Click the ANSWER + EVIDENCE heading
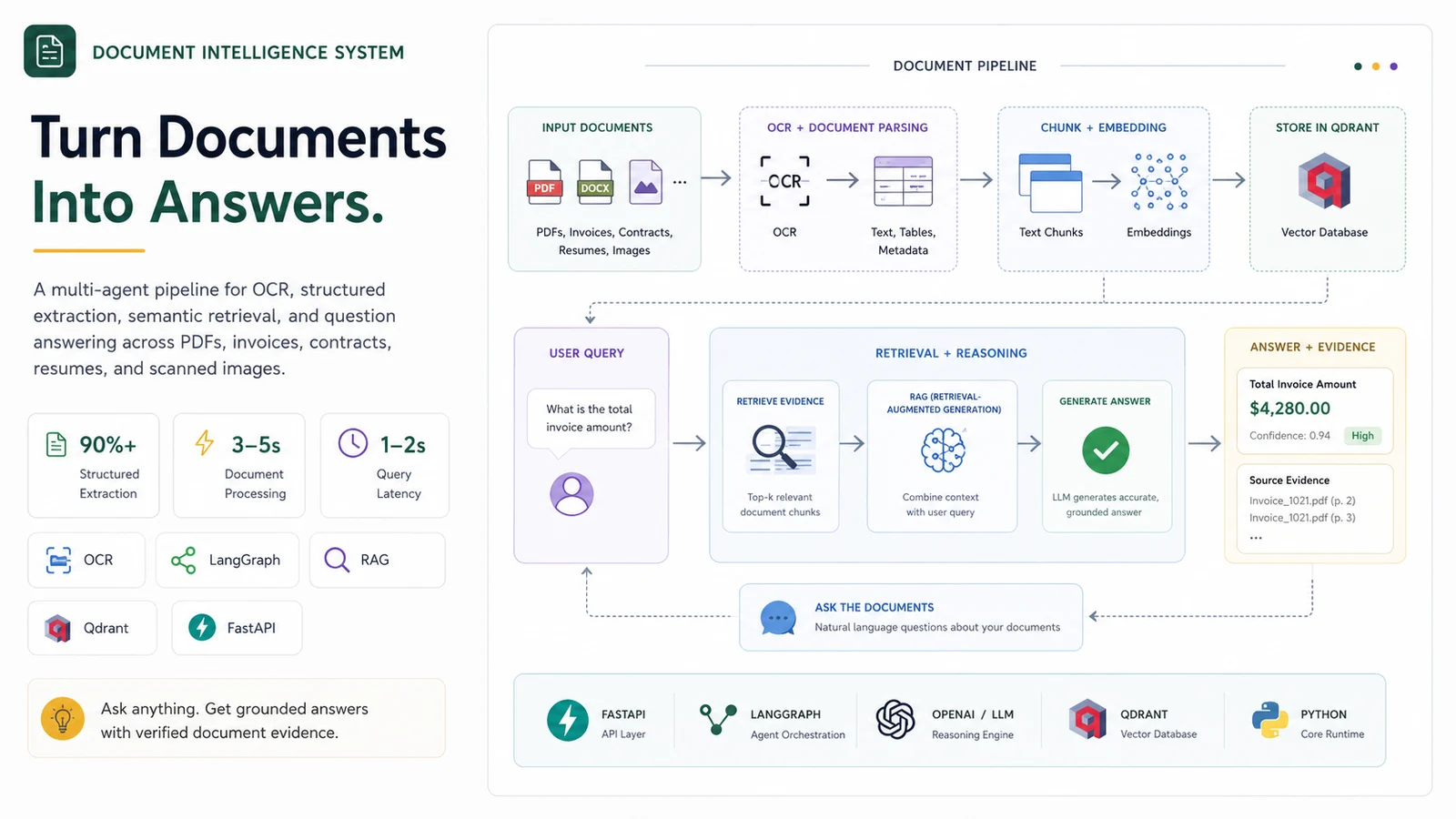1456x819 pixels. point(1312,347)
